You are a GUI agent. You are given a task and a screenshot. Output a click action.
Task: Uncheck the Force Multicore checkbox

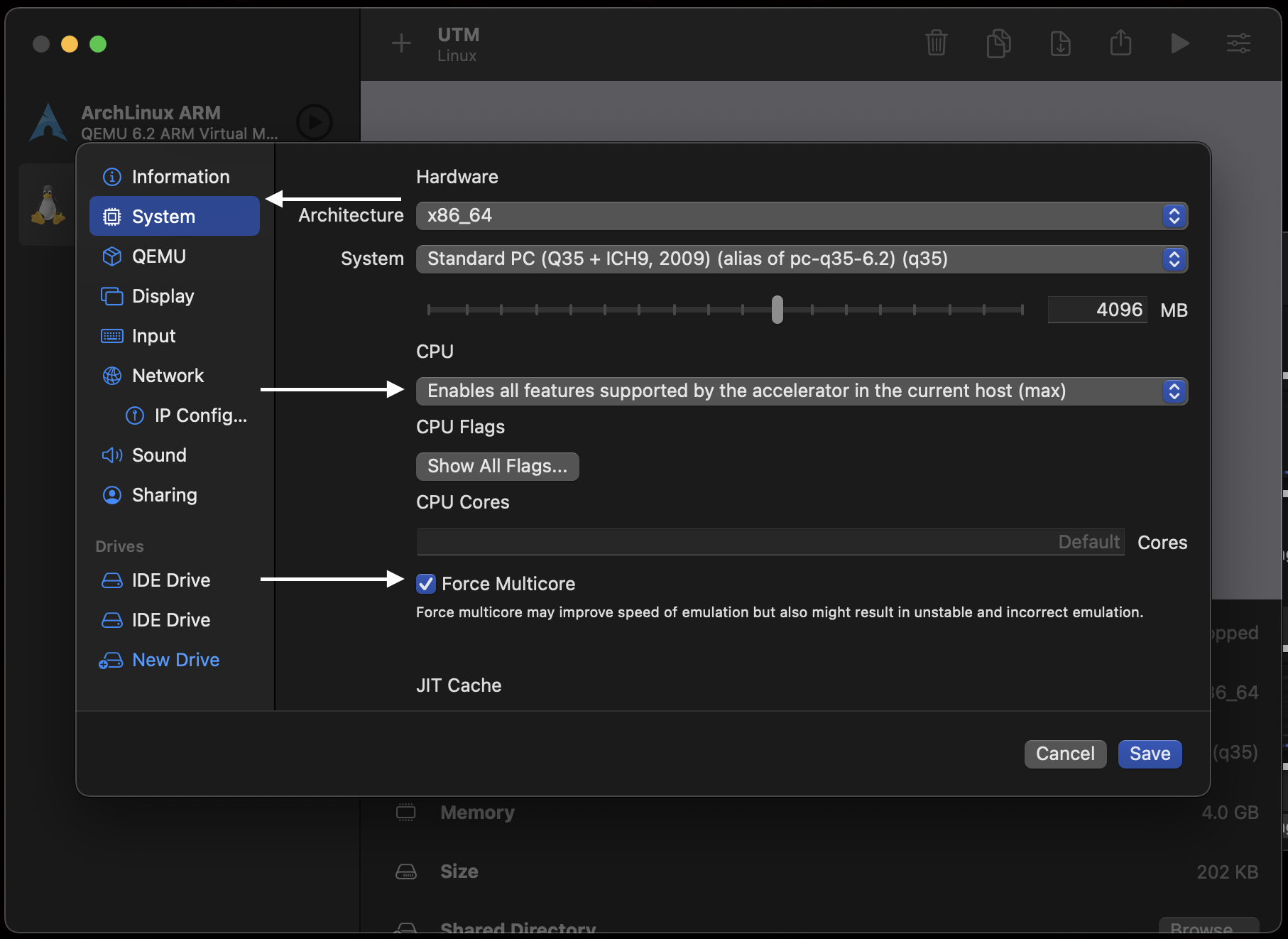[426, 584]
